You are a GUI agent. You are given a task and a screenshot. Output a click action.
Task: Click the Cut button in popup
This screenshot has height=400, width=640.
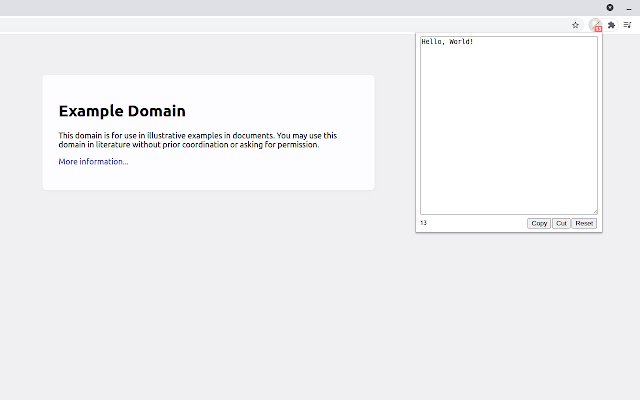tap(561, 223)
